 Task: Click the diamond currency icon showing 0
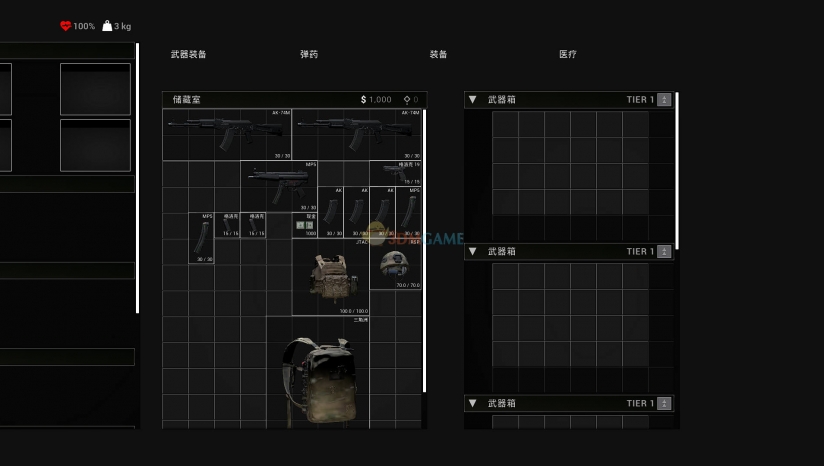tap(407, 99)
